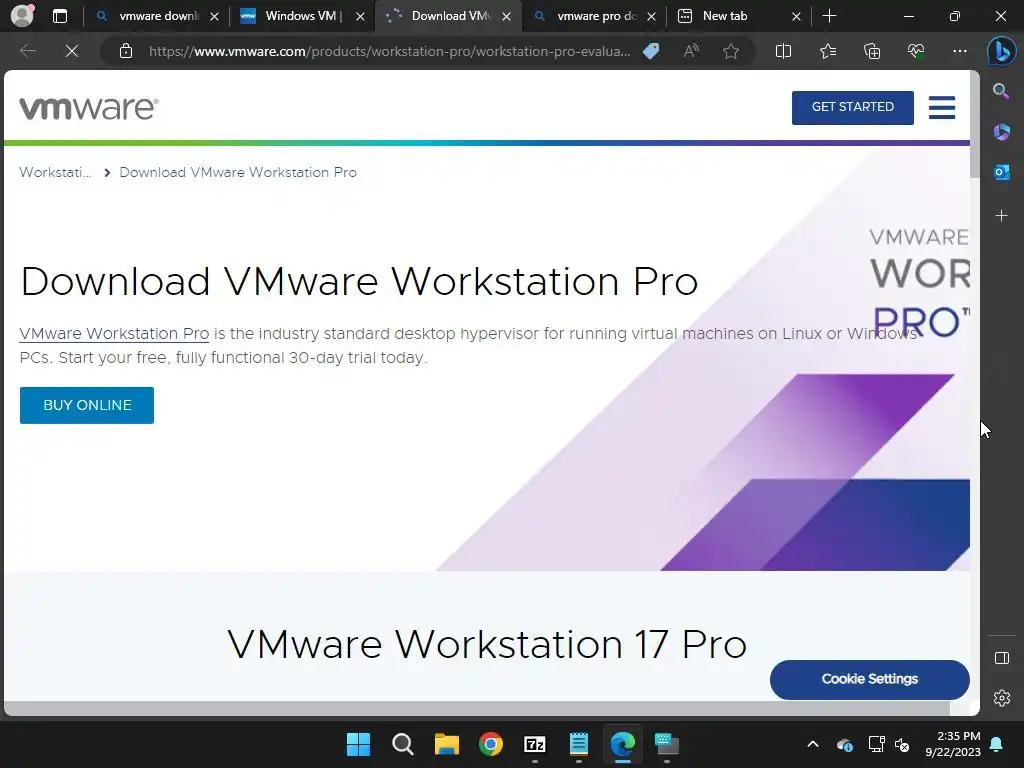The image size is (1024, 768).
Task: Open Outlook in the sidebar
Action: click(1001, 172)
